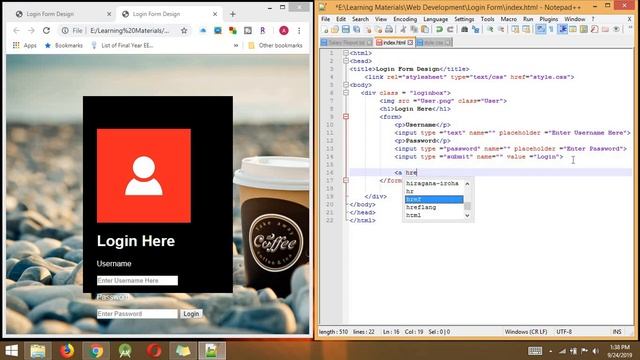The height and width of the screenshot is (360, 640).
Task: Toggle Synchronize vertical scrolling
Action: (x=515, y=29)
